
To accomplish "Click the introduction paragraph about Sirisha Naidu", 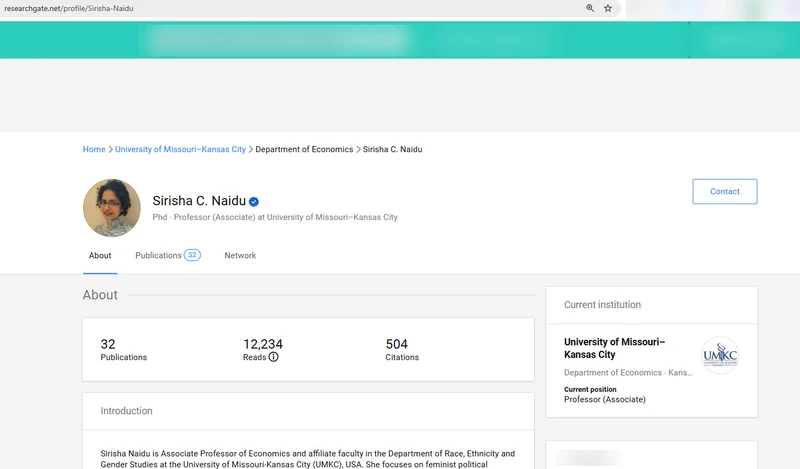I will [308, 459].
